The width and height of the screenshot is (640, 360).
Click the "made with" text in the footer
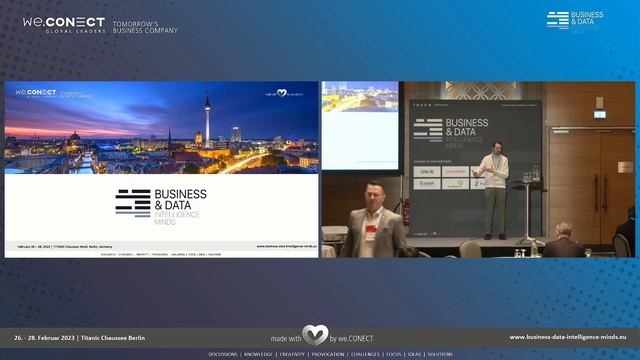point(286,338)
